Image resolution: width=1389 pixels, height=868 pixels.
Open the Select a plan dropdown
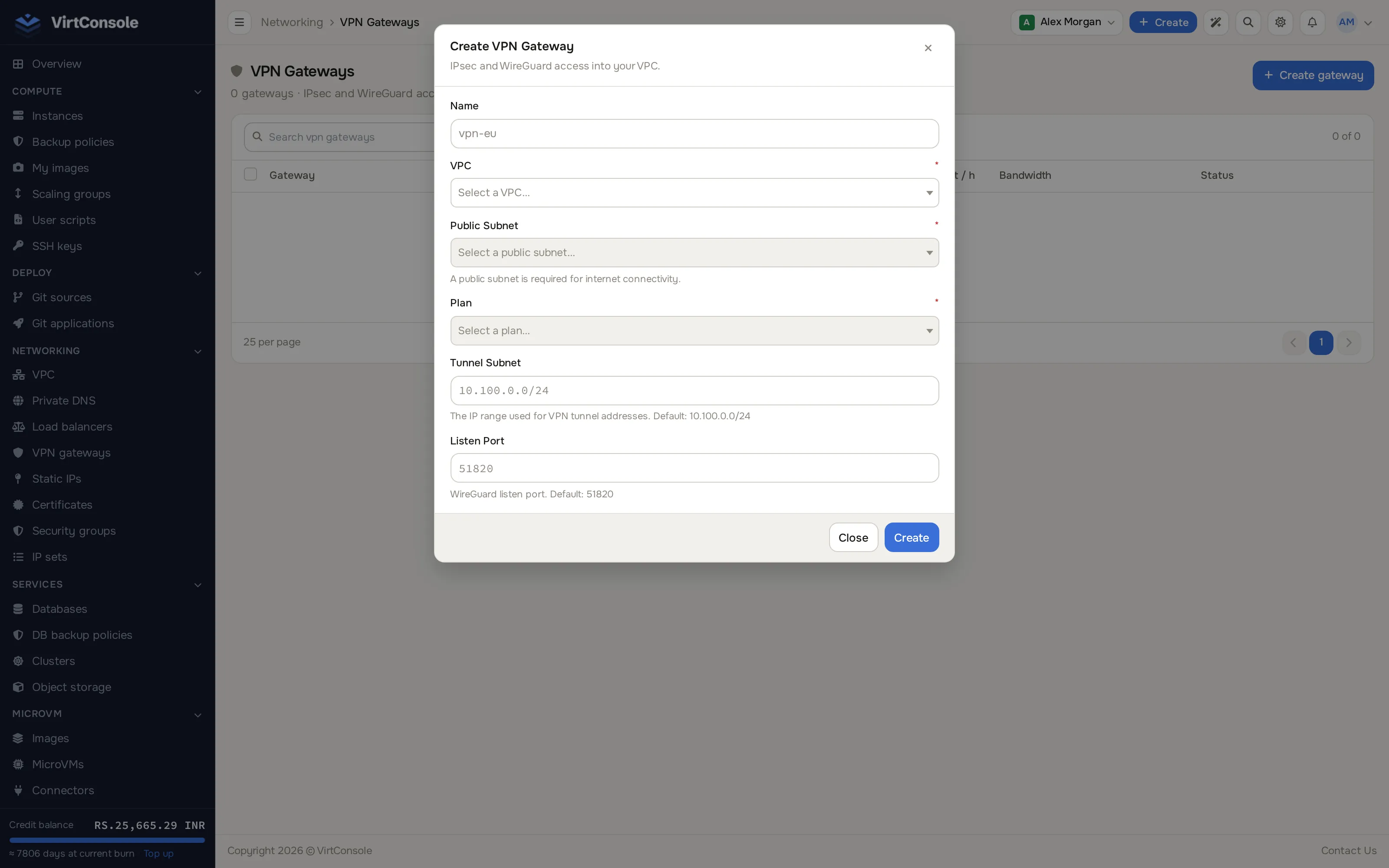coord(694,331)
